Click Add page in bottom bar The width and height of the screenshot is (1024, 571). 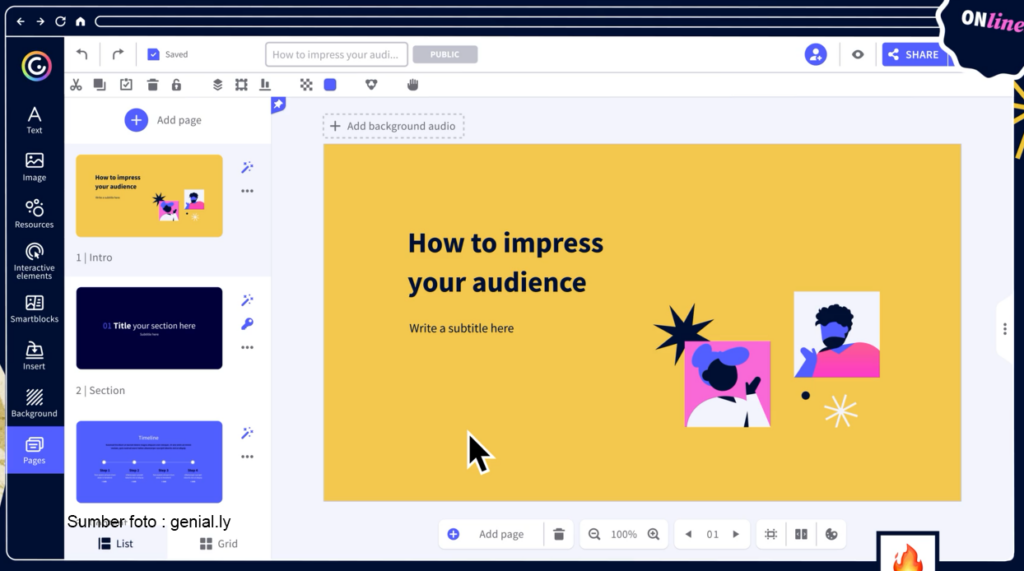coord(486,534)
